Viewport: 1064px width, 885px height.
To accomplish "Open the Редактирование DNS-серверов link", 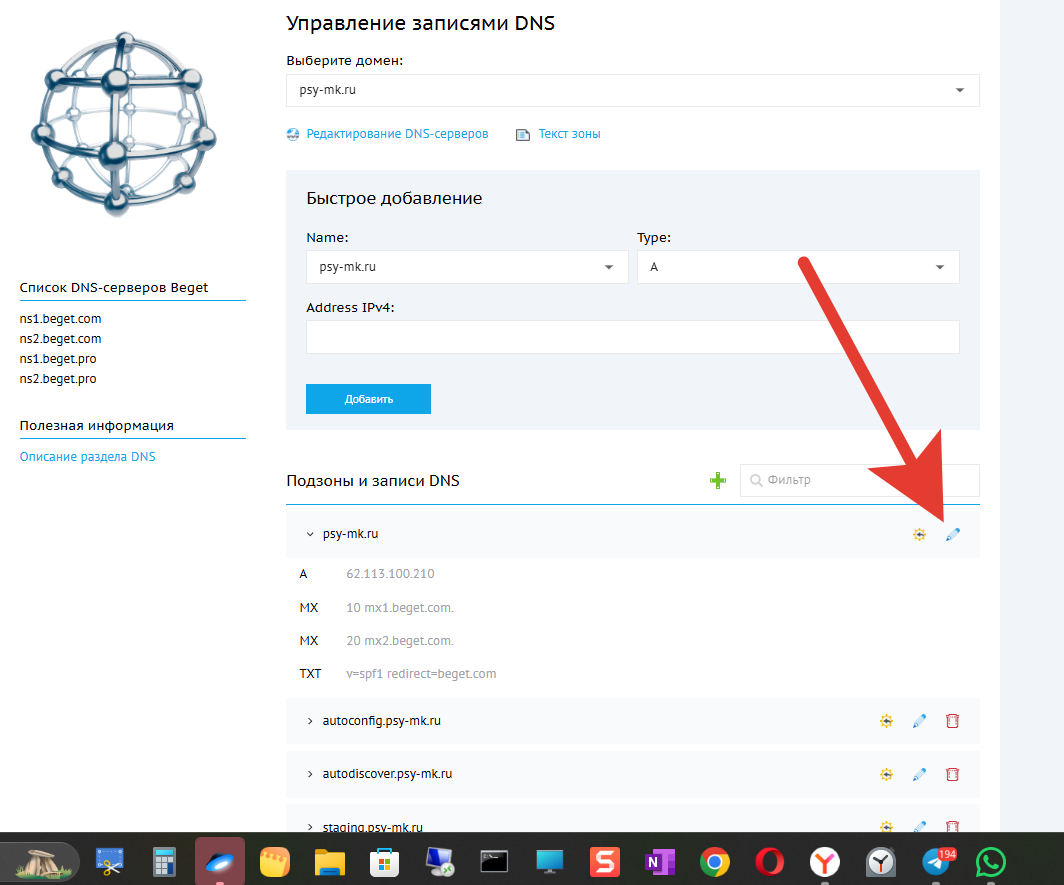I will click(x=396, y=134).
